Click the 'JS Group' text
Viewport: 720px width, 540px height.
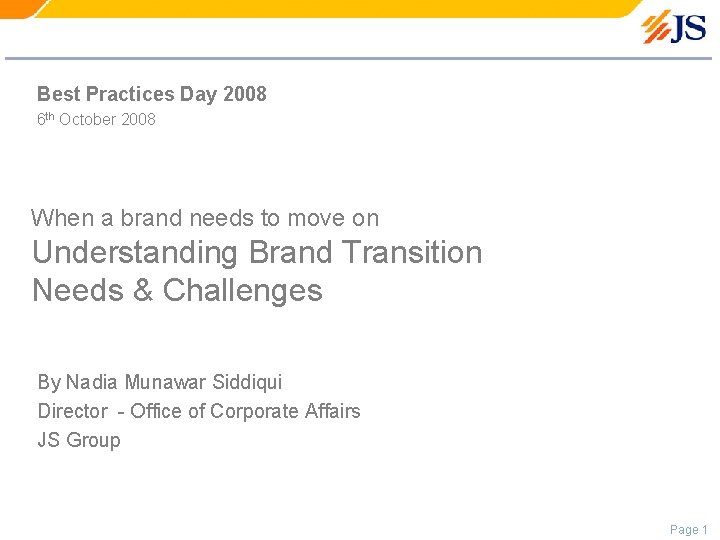click(x=79, y=440)
